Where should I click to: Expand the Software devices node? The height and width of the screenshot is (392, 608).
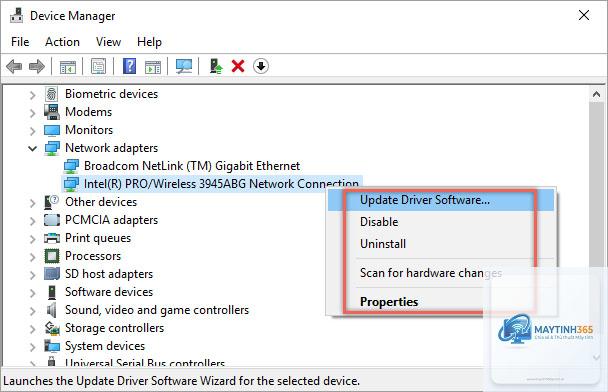pos(33,293)
